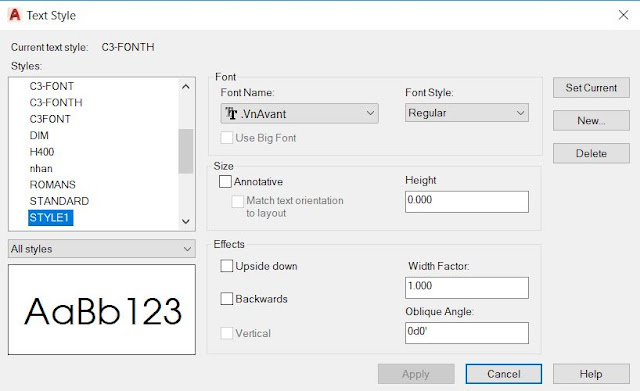640x391 pixels.
Task: Click the Help button
Action: point(591,374)
